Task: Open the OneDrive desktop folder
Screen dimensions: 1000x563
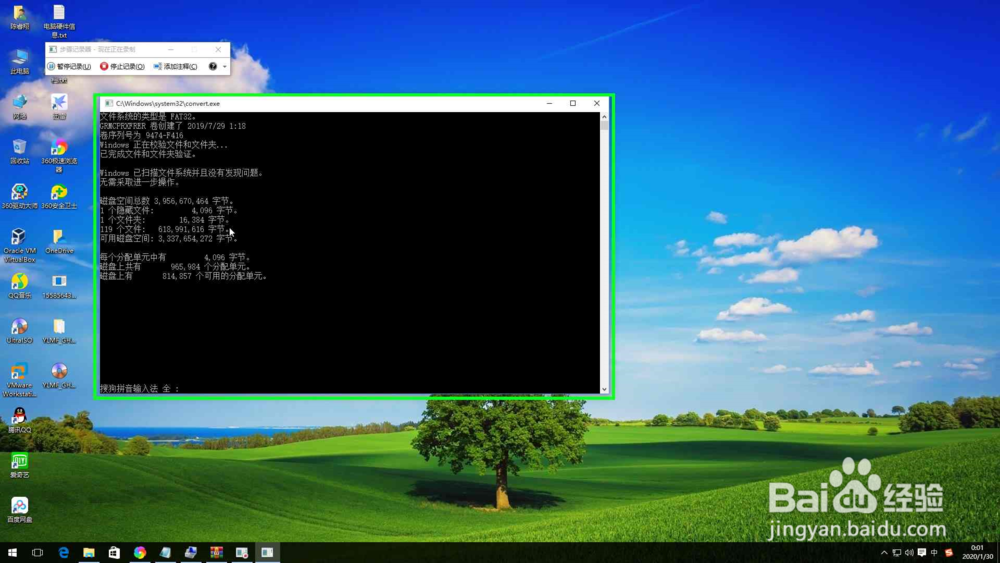Action: tap(59, 242)
